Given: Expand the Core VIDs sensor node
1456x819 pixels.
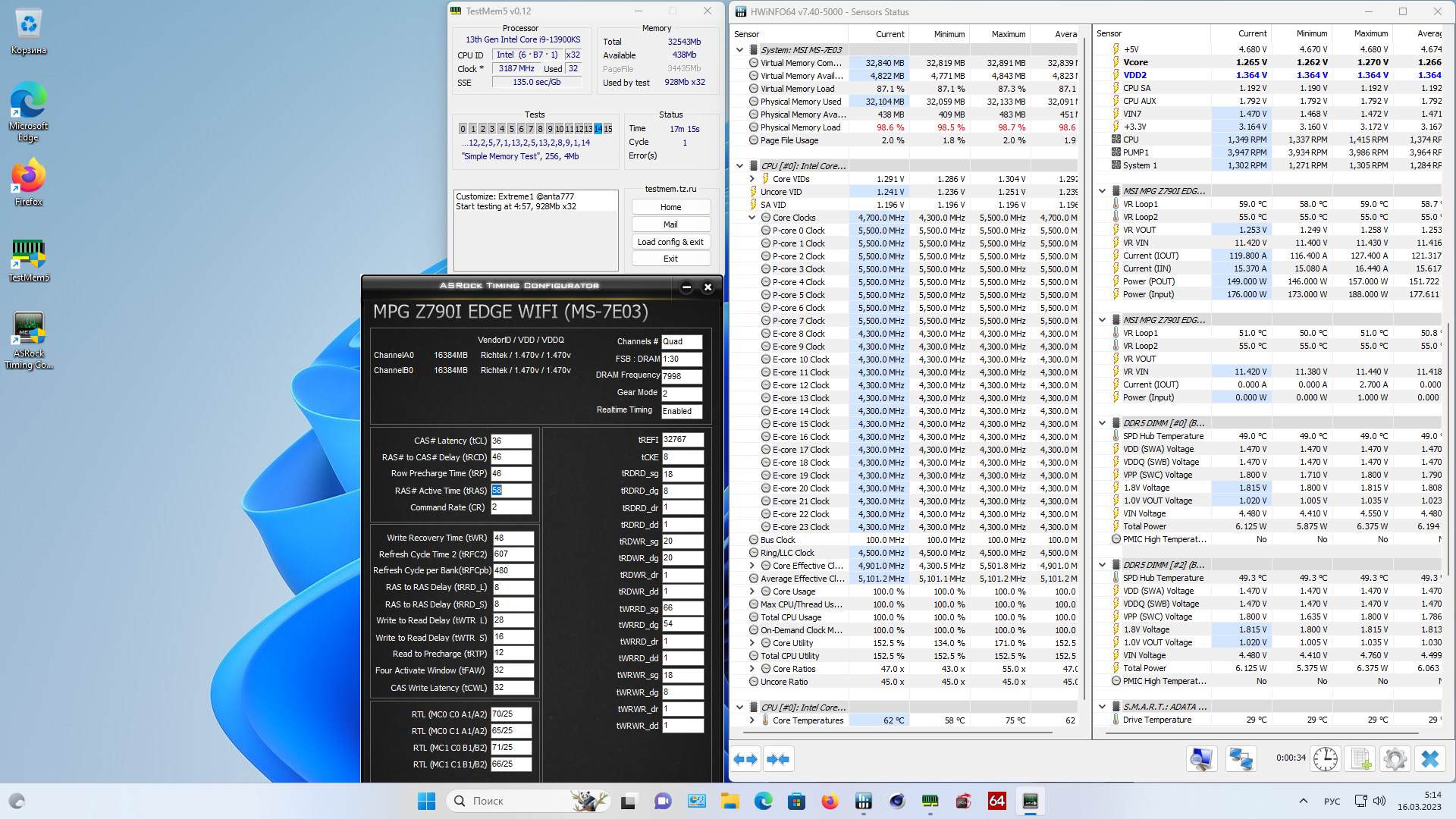Looking at the screenshot, I should click(752, 179).
